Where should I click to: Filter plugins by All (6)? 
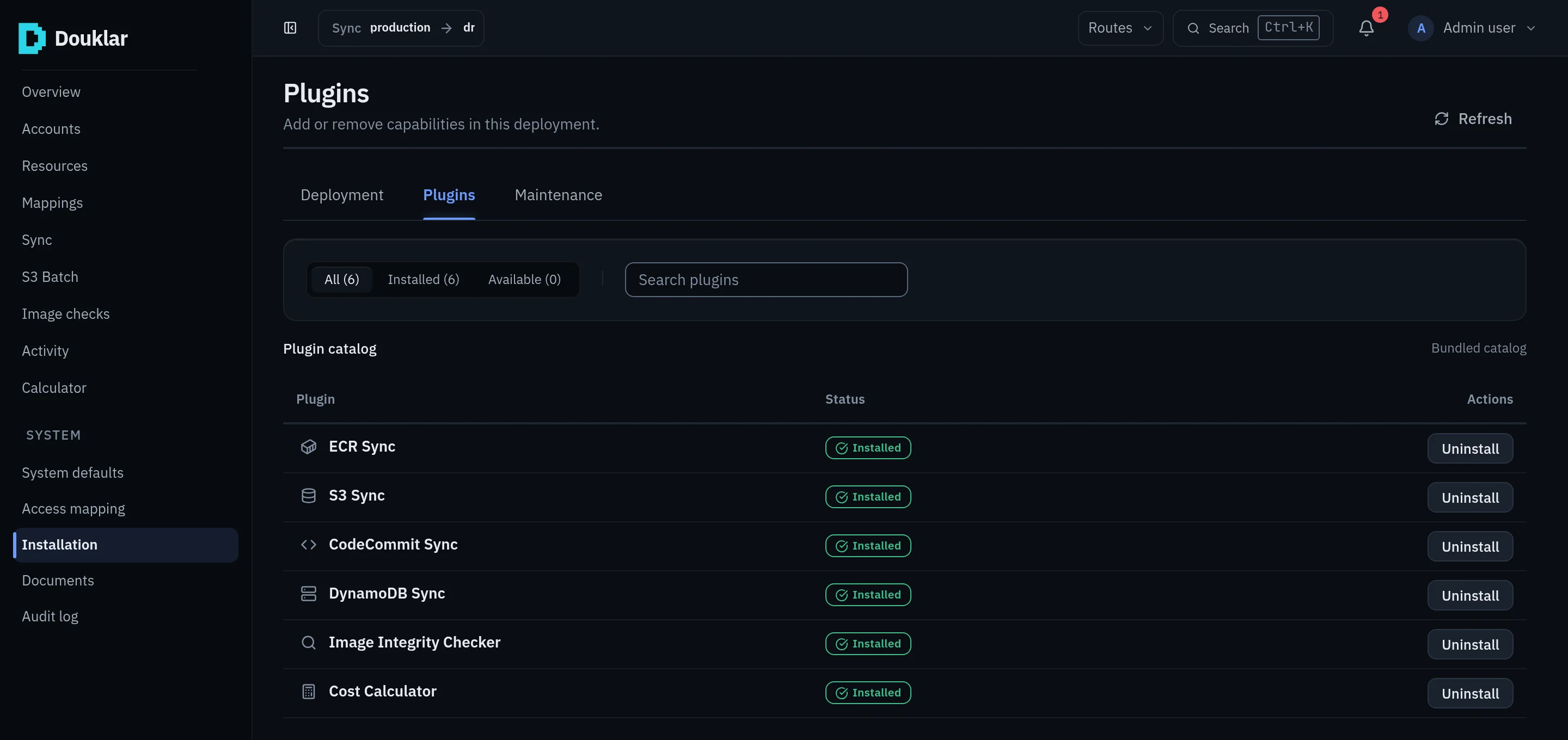[x=341, y=279]
